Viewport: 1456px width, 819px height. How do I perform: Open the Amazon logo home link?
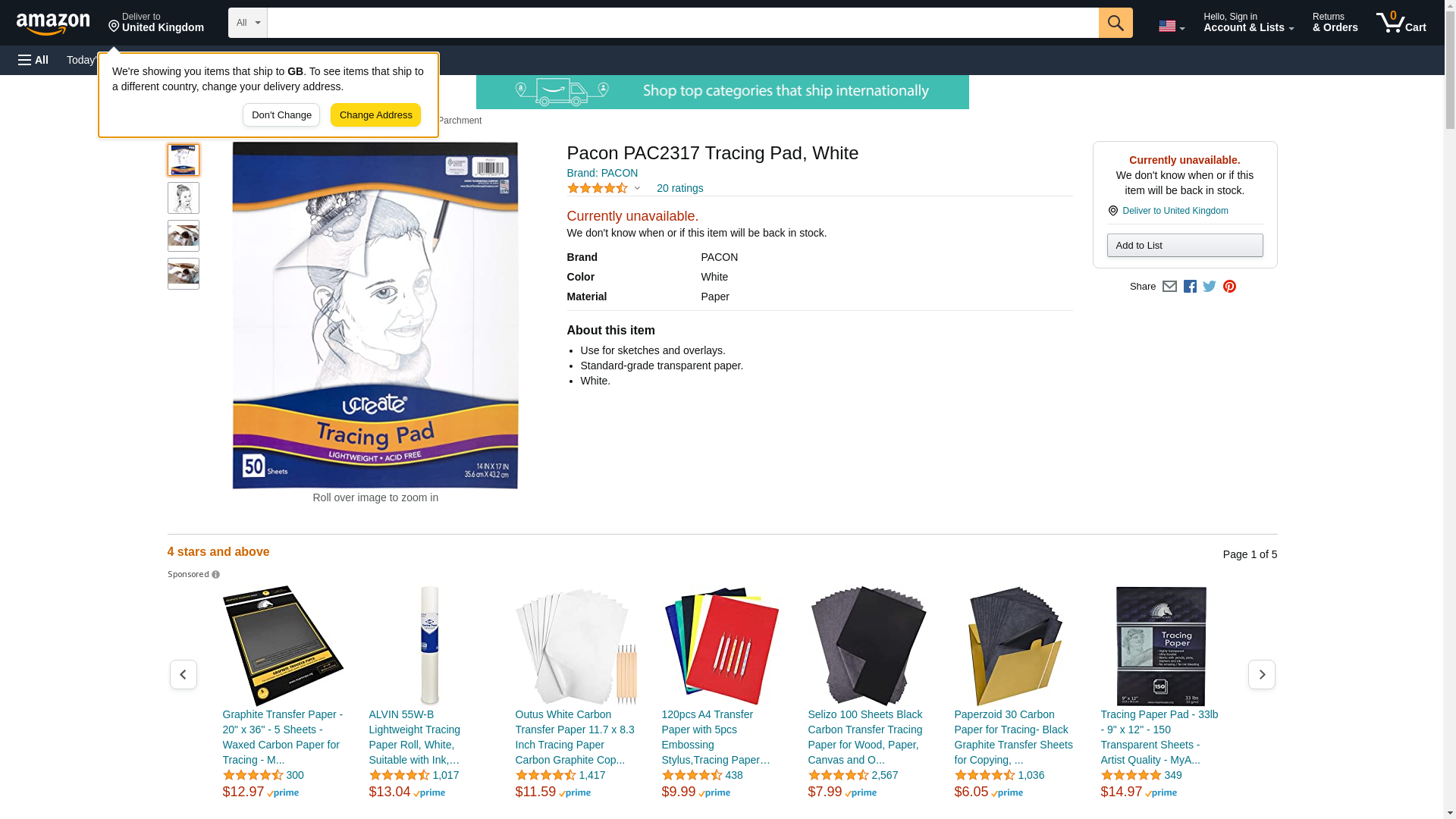coord(53,24)
